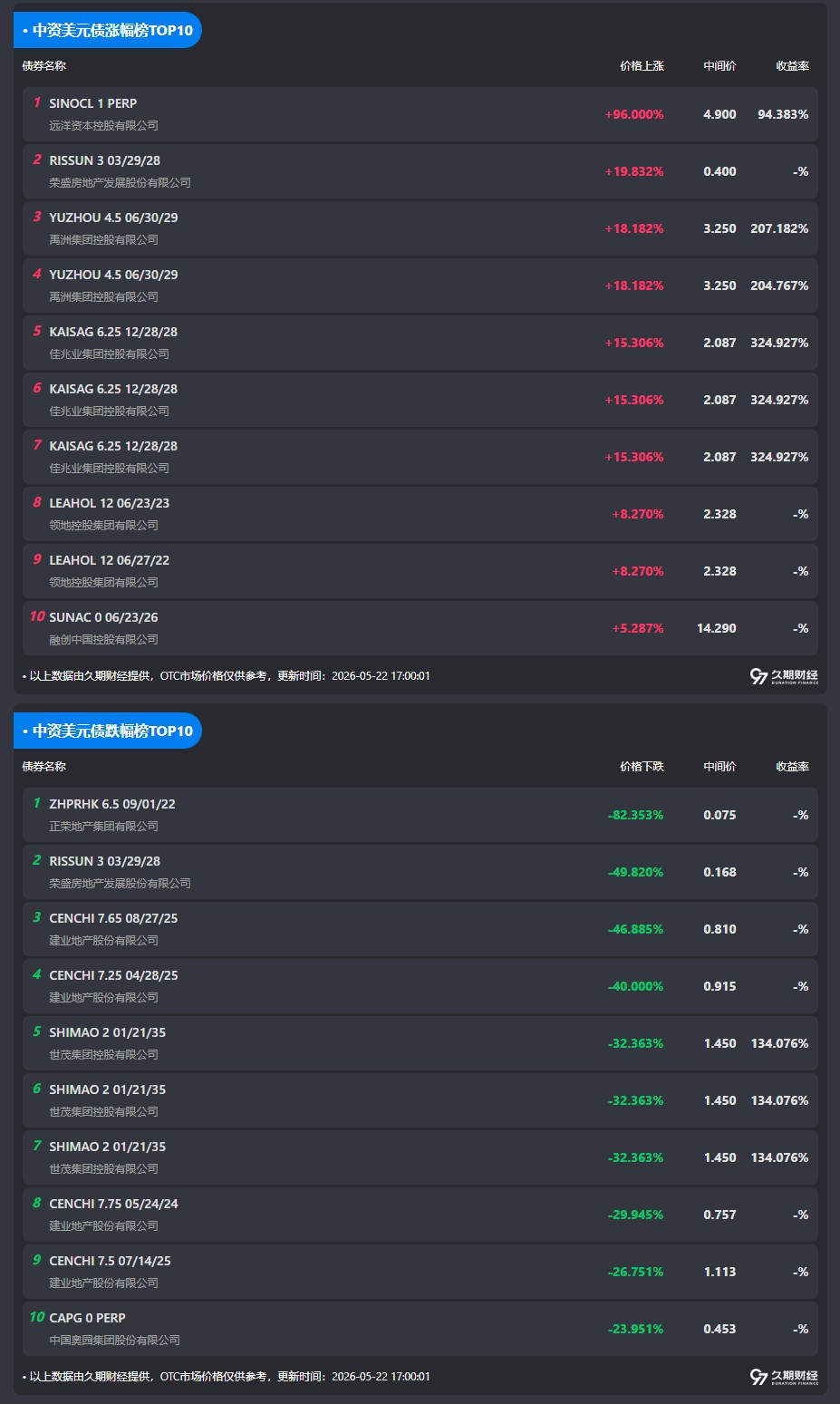Viewport: 840px width, 1404px height.
Task: Click the 0.810 mid price
Action: [x=719, y=930]
